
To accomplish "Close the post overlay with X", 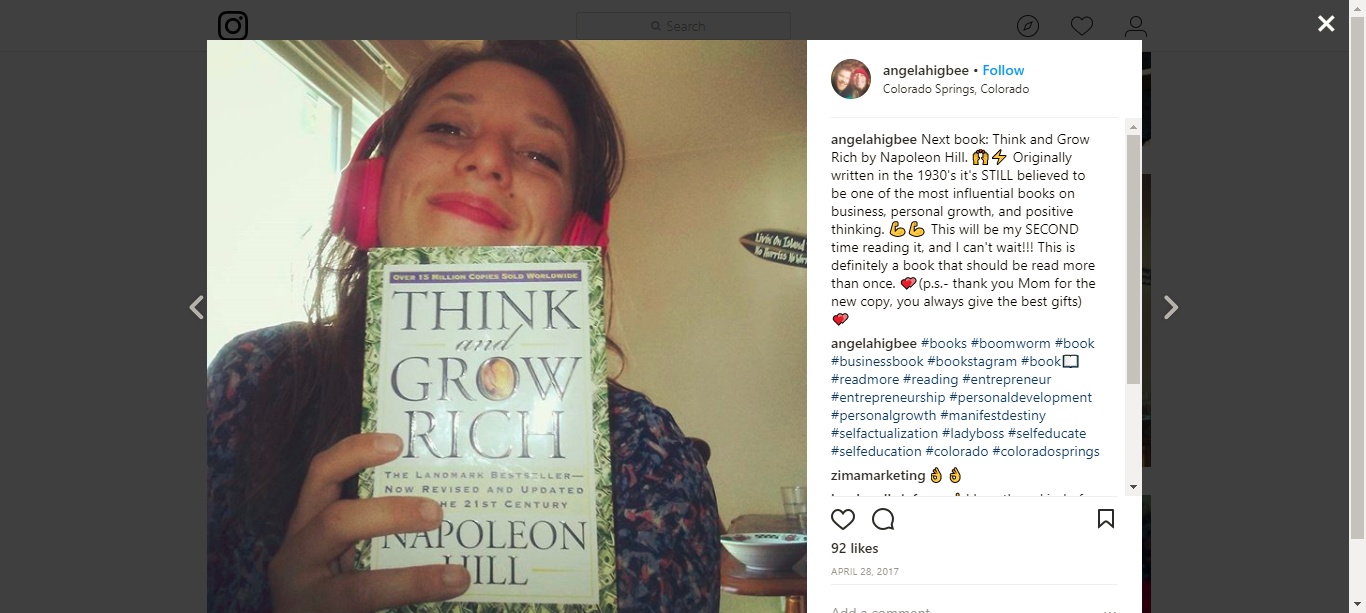I will tap(1326, 23).
